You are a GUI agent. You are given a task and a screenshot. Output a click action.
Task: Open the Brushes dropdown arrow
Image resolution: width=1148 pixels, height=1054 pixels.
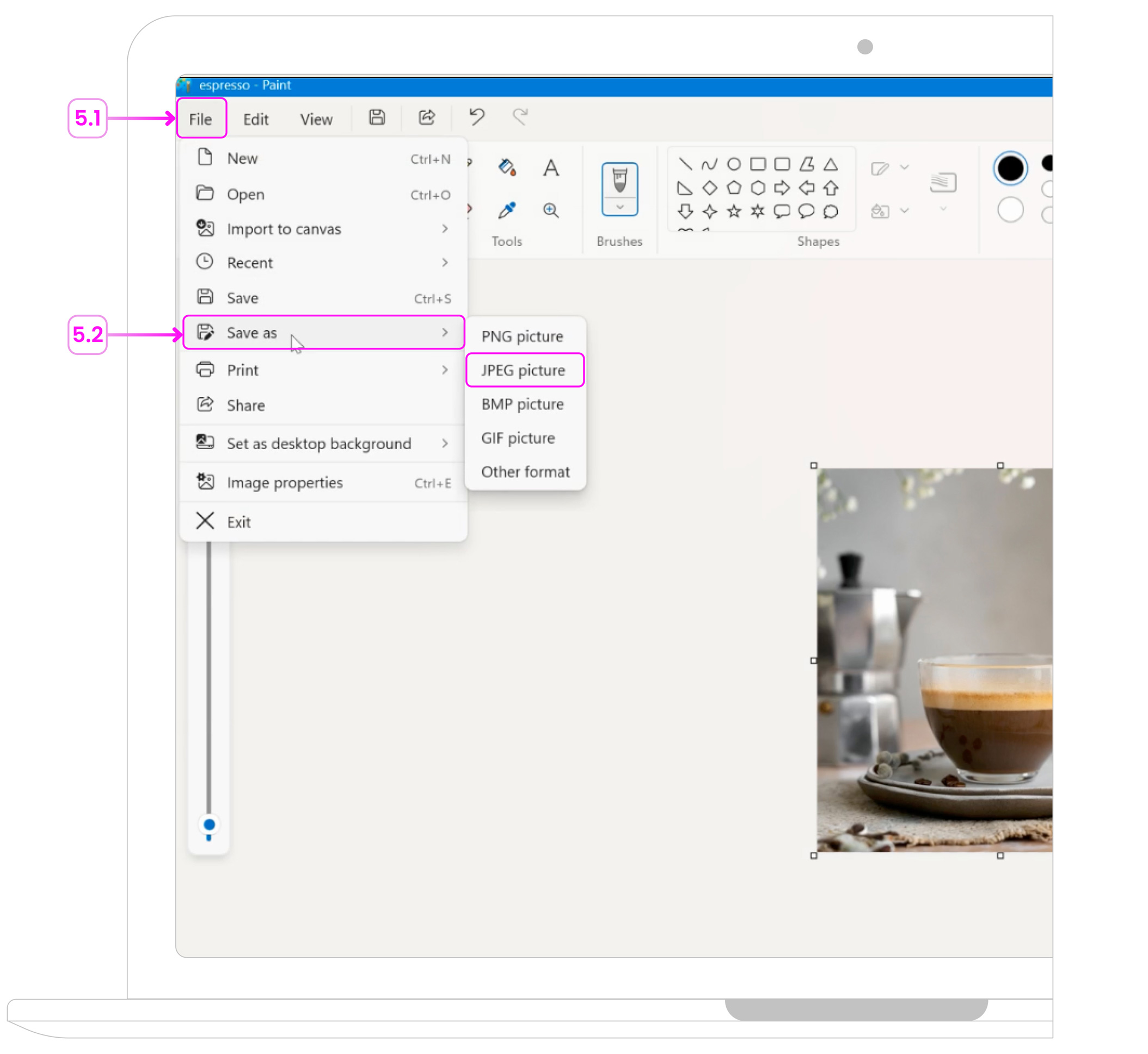tap(620, 207)
